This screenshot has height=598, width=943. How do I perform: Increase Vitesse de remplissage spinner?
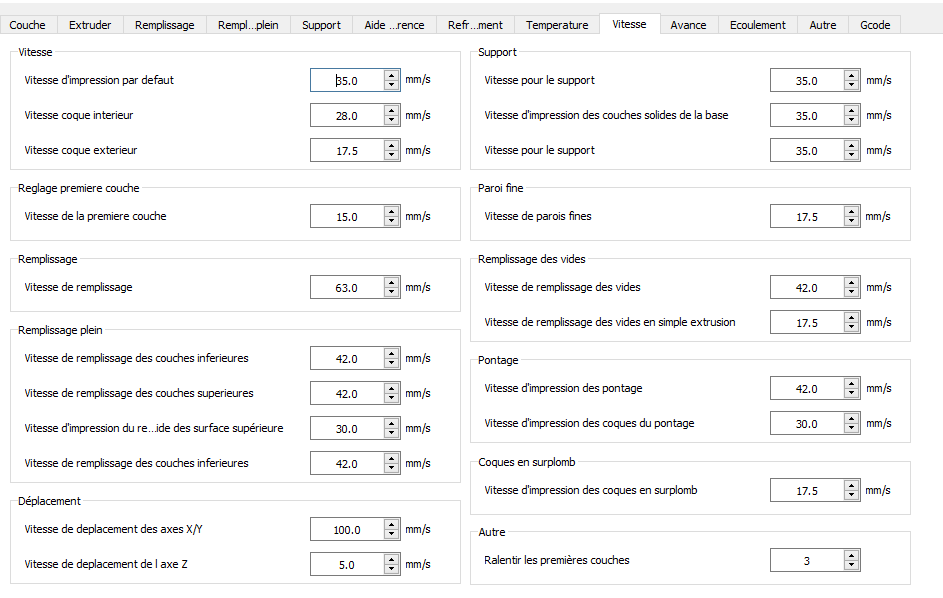391,283
